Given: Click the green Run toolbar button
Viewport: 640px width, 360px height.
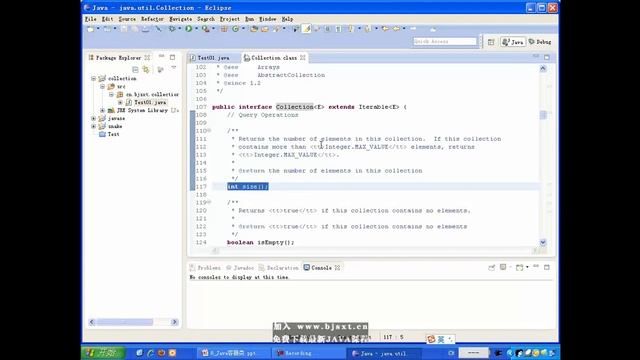Looking at the screenshot, I should [x=188, y=29].
